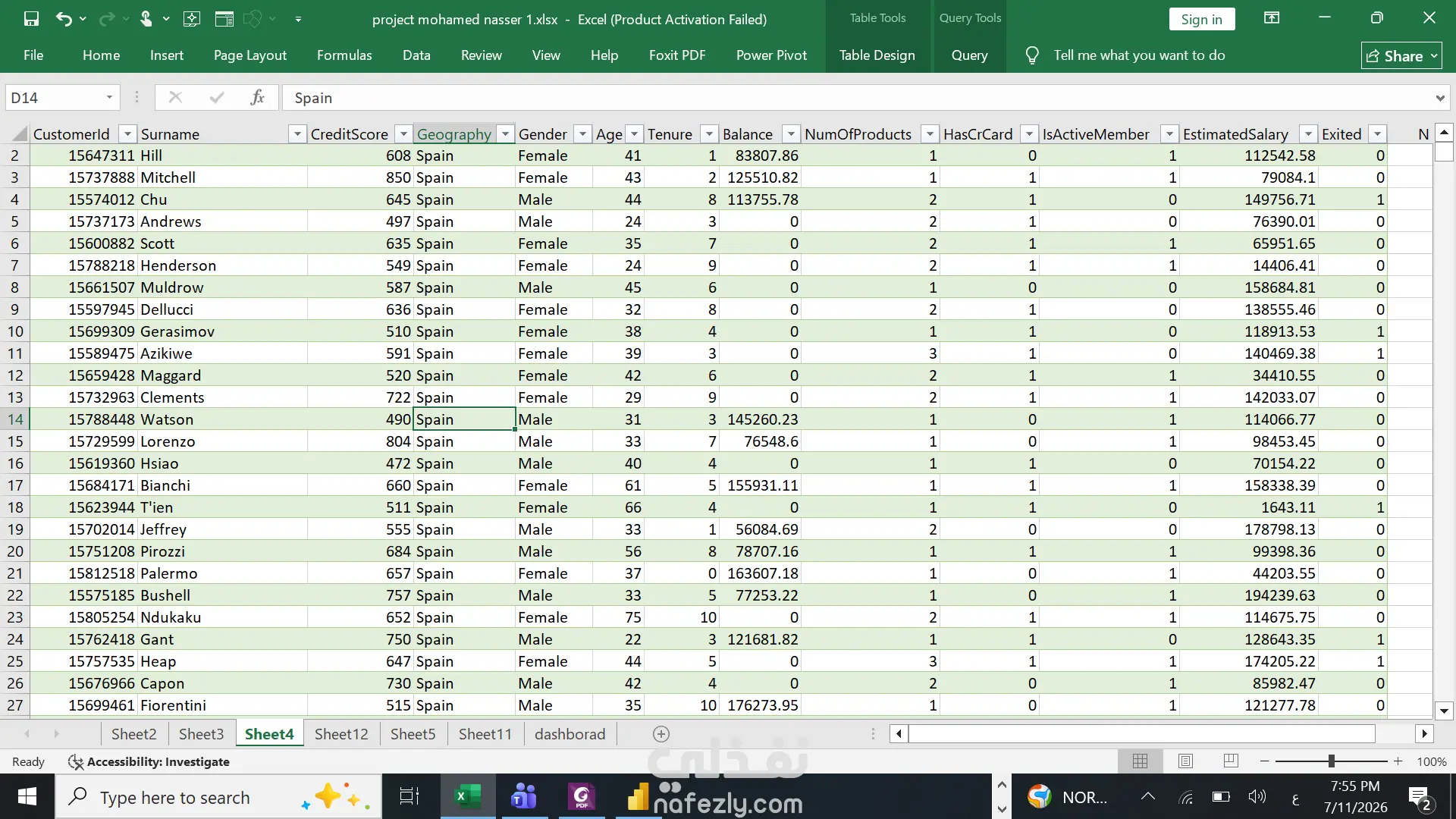This screenshot has width=1456, height=819.
Task: Cancel formula entry with the X icon
Action: click(x=175, y=97)
